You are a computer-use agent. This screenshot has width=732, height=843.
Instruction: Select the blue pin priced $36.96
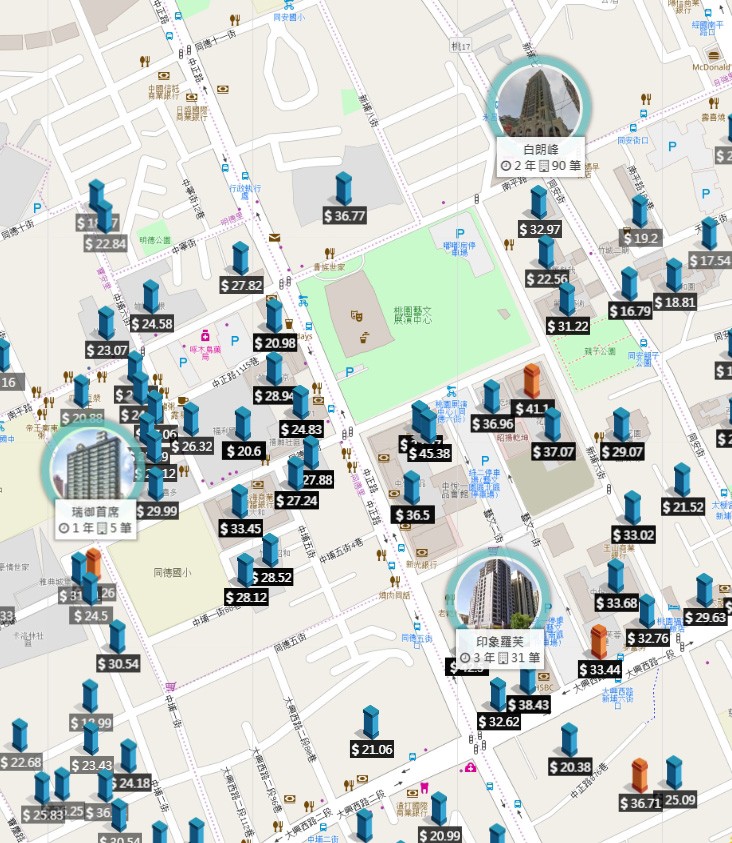(x=492, y=396)
